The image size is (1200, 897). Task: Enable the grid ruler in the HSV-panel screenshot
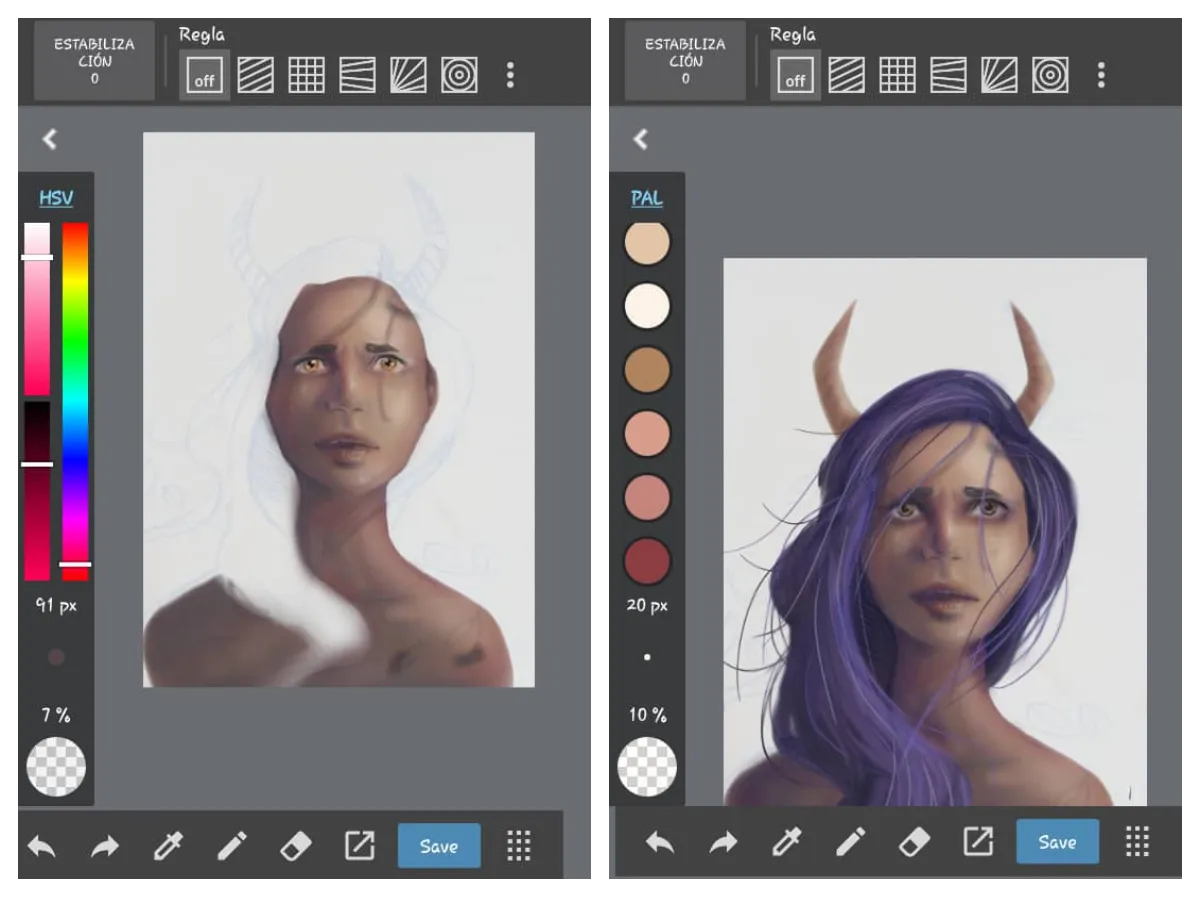(x=306, y=75)
